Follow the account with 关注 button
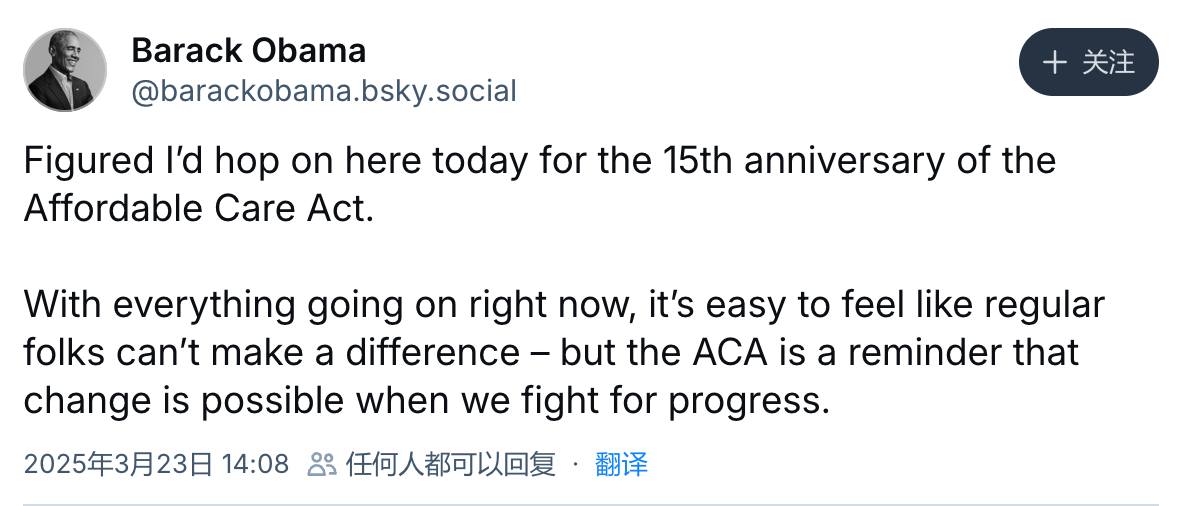The image size is (1184, 506). [x=1088, y=62]
